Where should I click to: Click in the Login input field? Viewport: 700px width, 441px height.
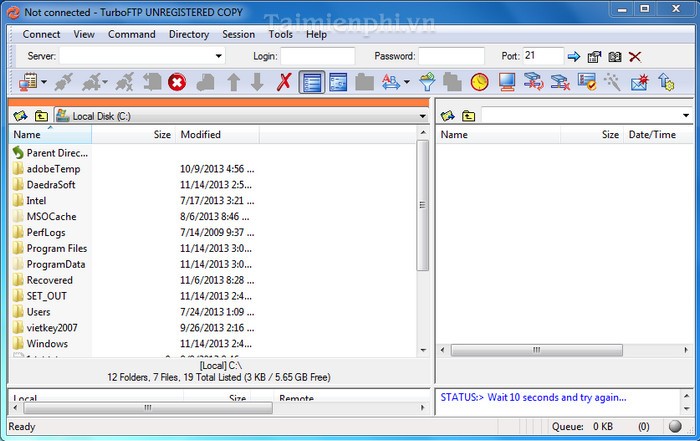point(318,56)
